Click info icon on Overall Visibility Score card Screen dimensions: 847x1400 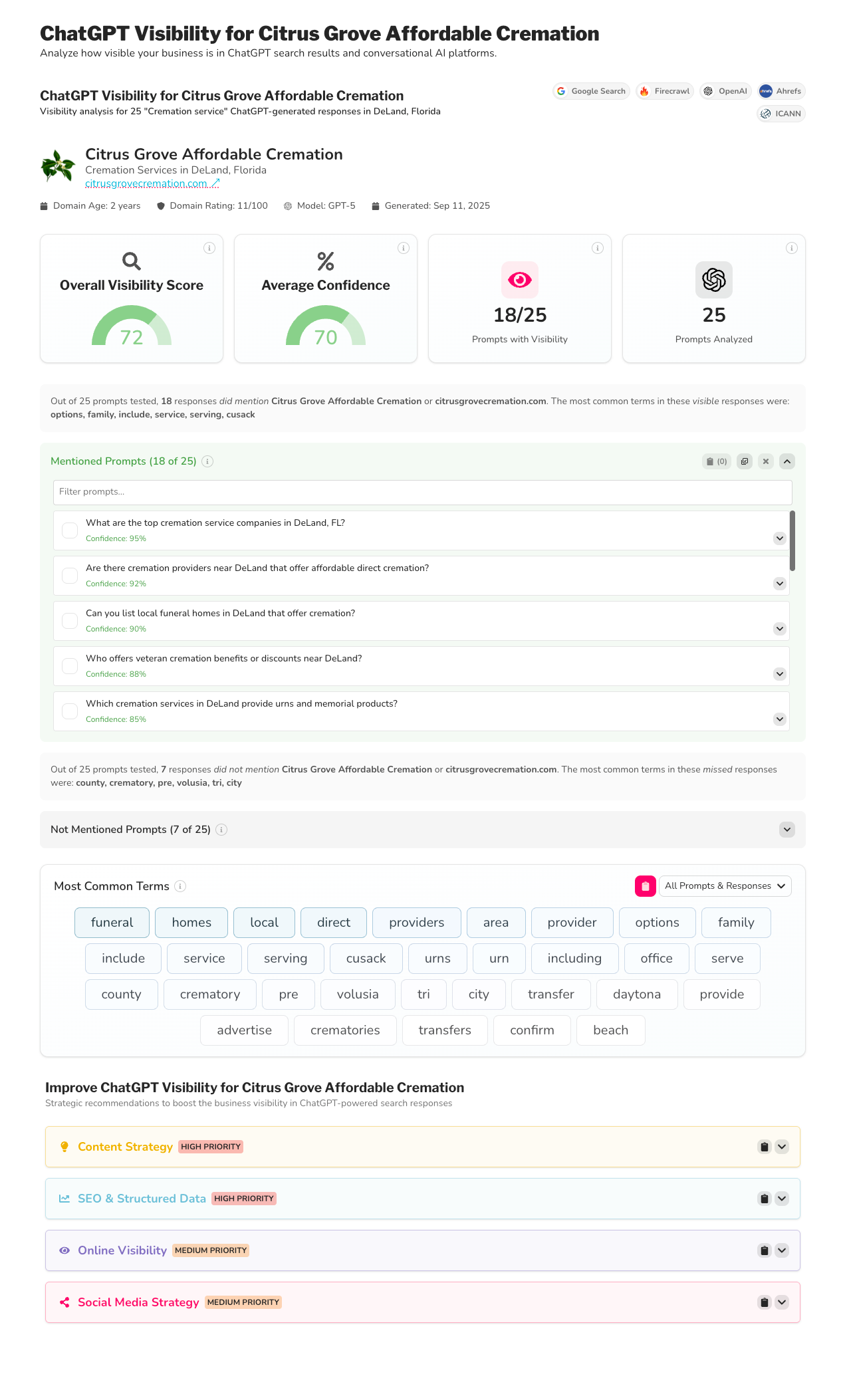(209, 248)
